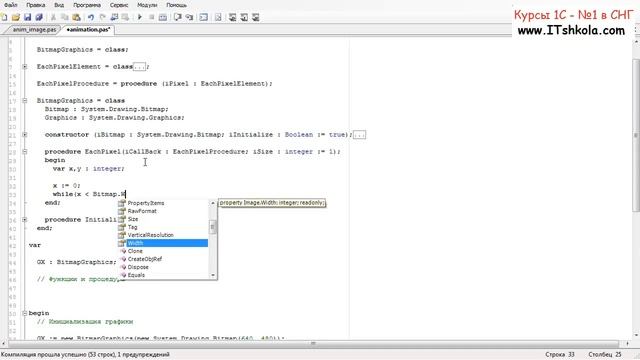Expand the folded Initialize procedure

tap(25, 220)
